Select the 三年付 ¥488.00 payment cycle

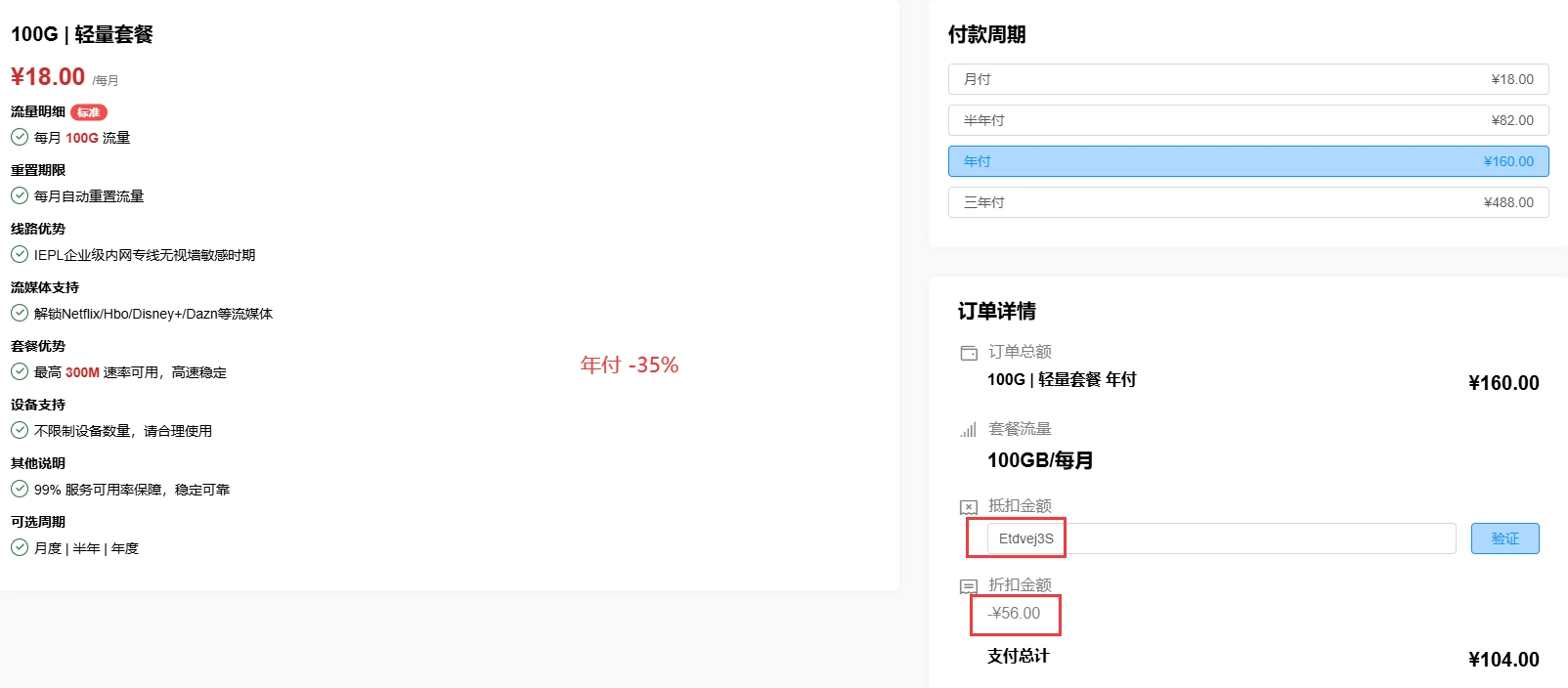coord(1248,202)
